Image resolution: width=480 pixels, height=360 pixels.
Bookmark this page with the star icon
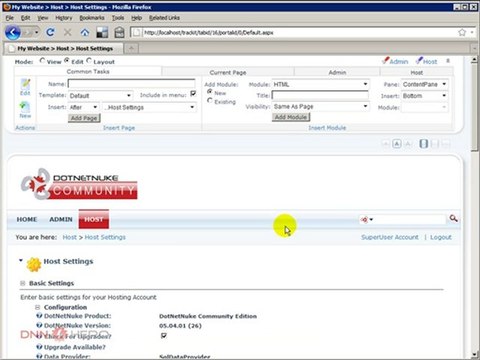click(x=462, y=32)
